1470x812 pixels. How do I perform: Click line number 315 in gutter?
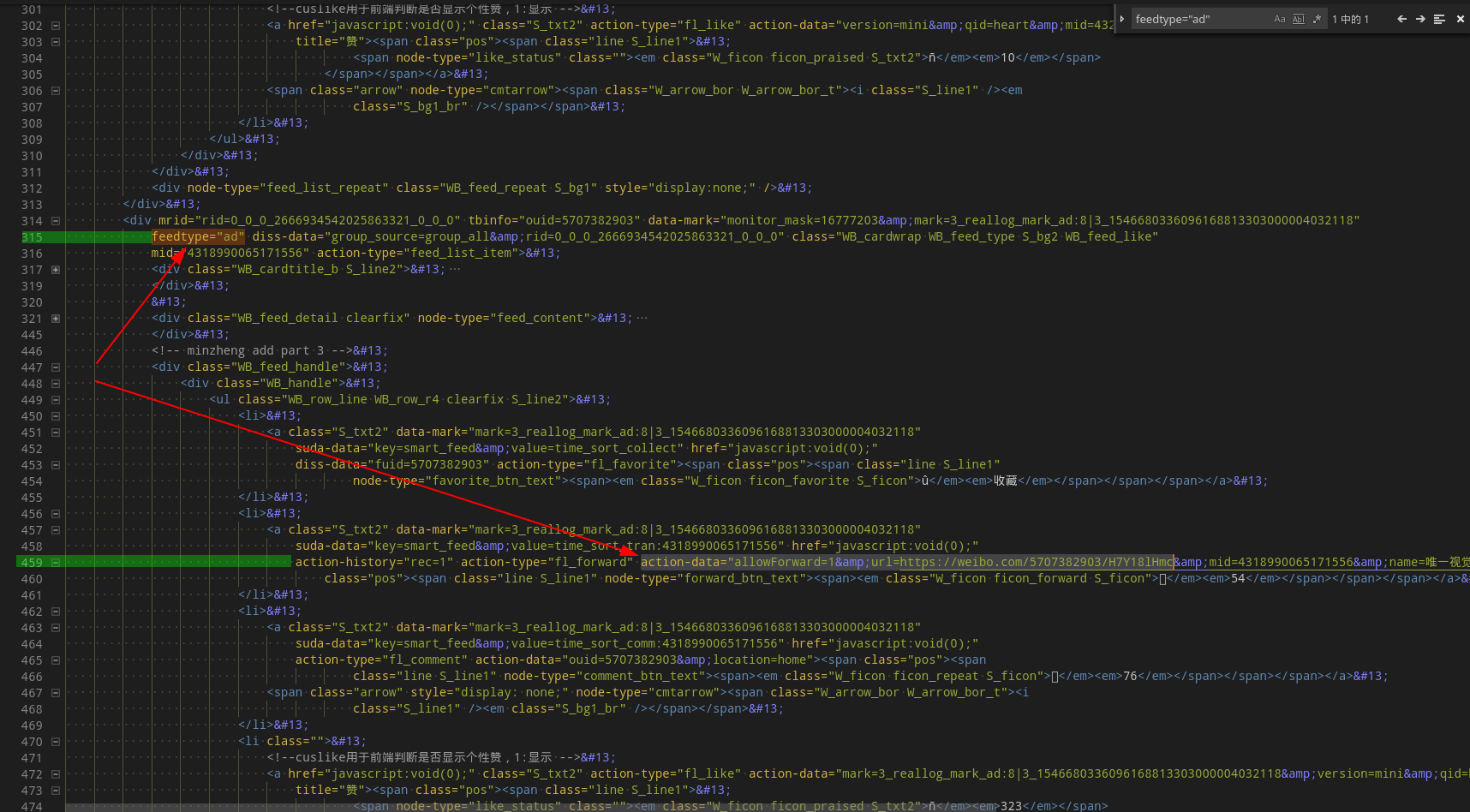tap(32, 237)
